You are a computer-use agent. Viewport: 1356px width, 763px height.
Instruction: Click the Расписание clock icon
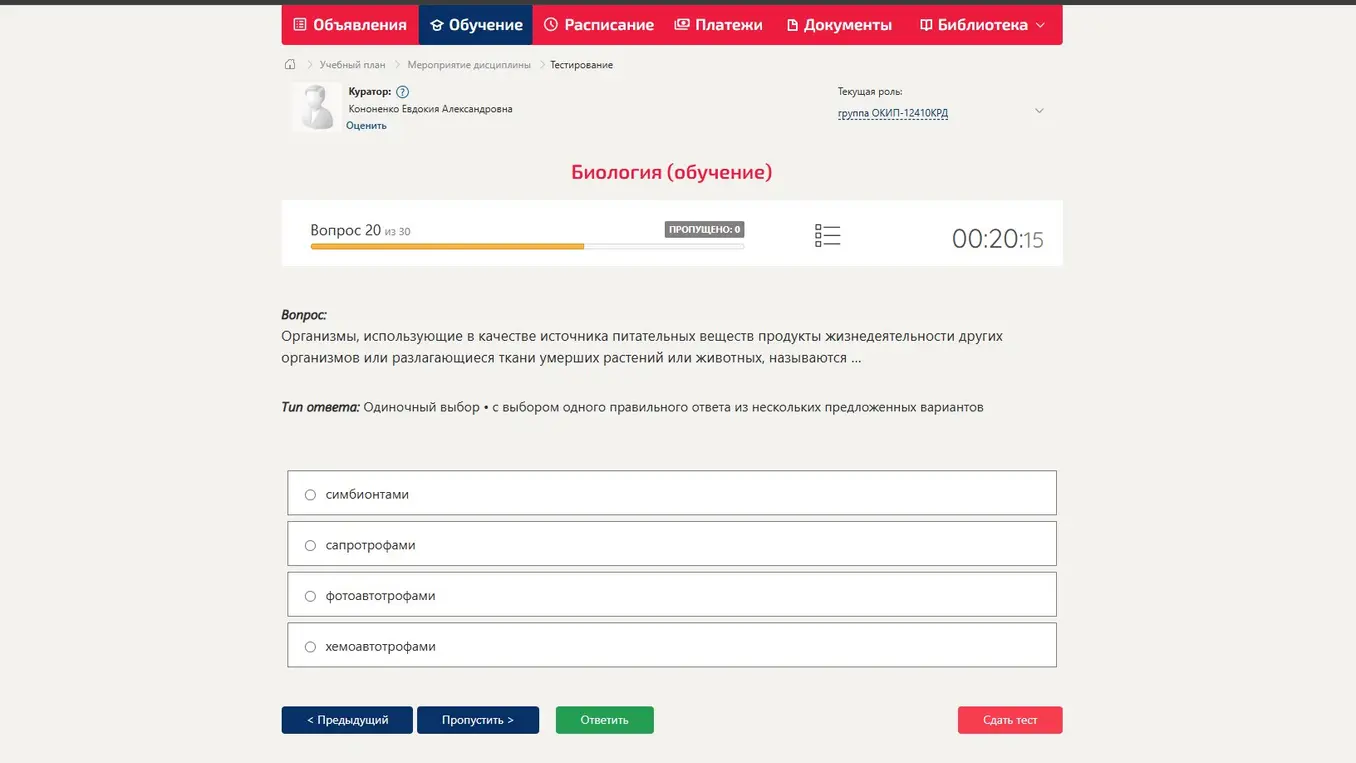click(x=551, y=25)
